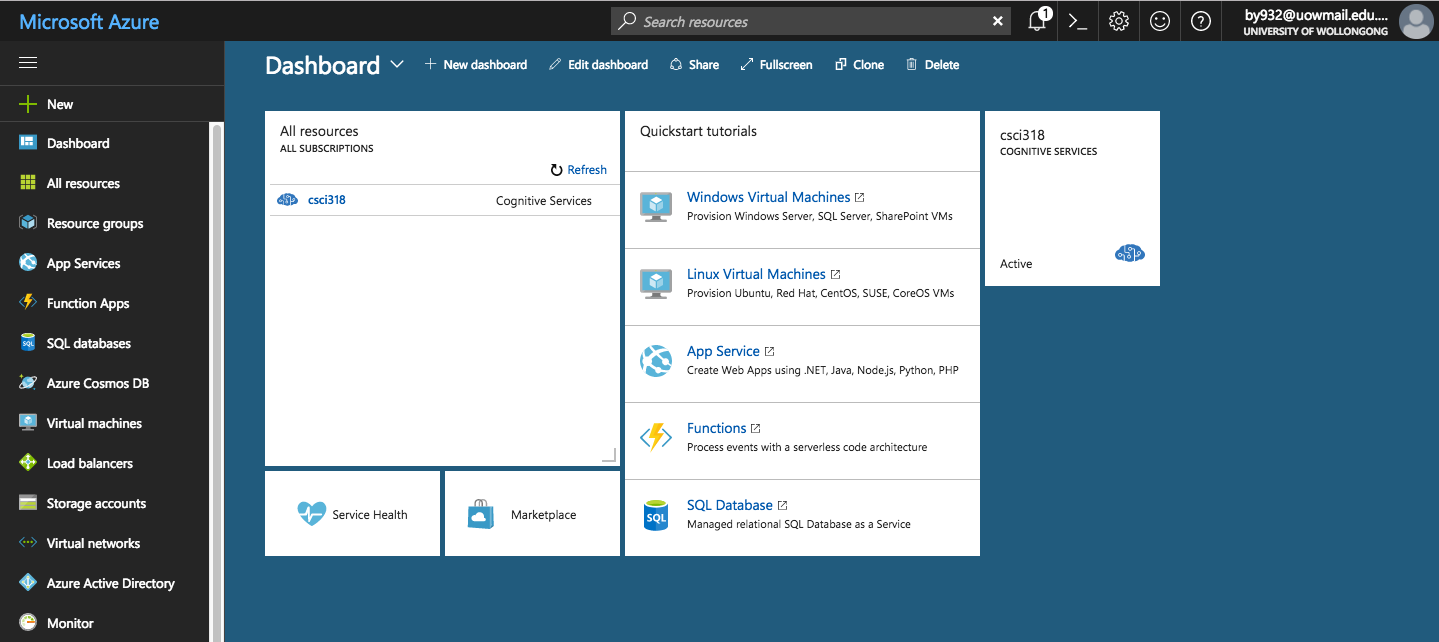Viewport: 1439px width, 642px height.
Task: Switch dashboard to Fullscreen
Action: (776, 64)
